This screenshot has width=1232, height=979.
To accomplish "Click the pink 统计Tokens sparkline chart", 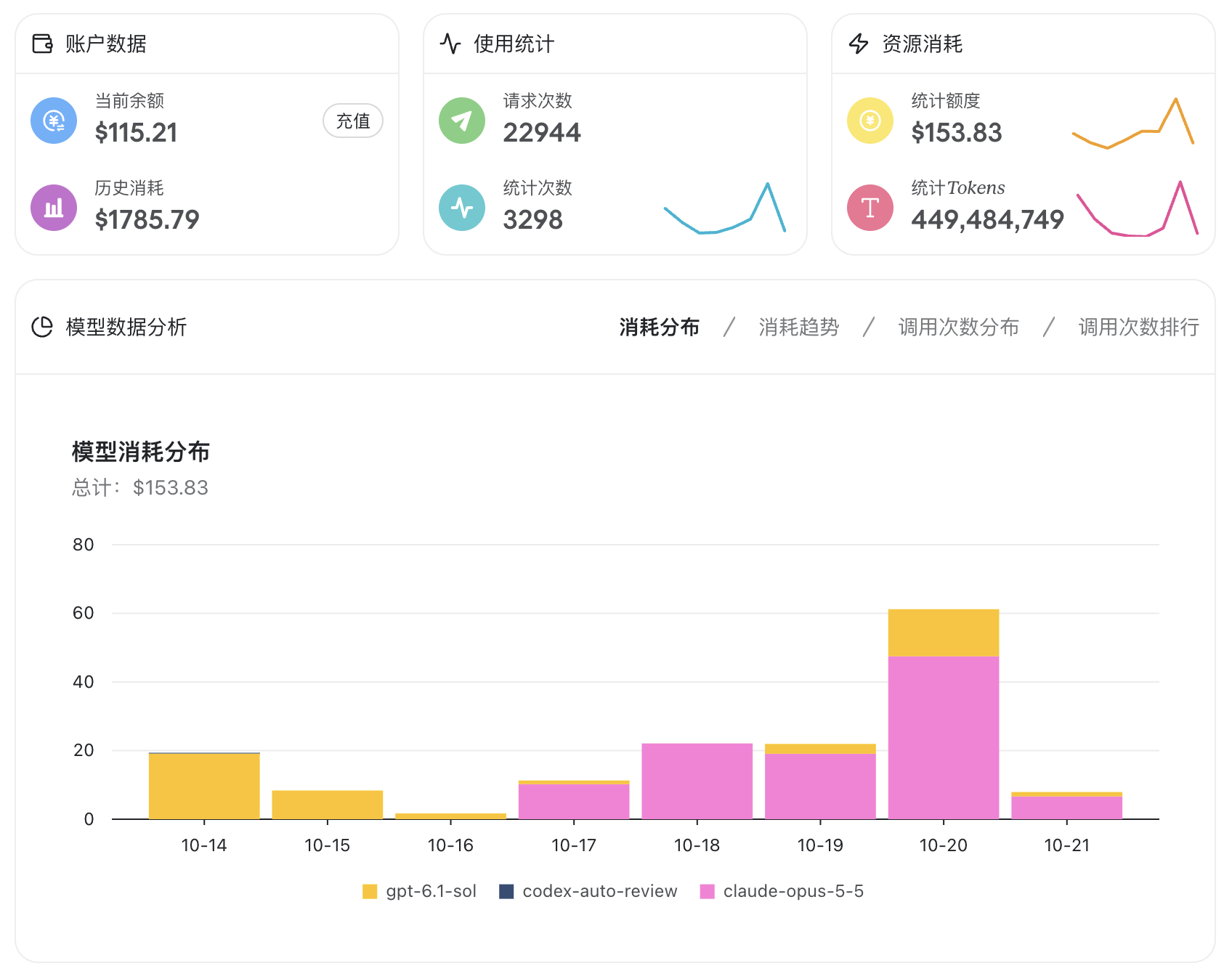I will pyautogui.click(x=1138, y=208).
